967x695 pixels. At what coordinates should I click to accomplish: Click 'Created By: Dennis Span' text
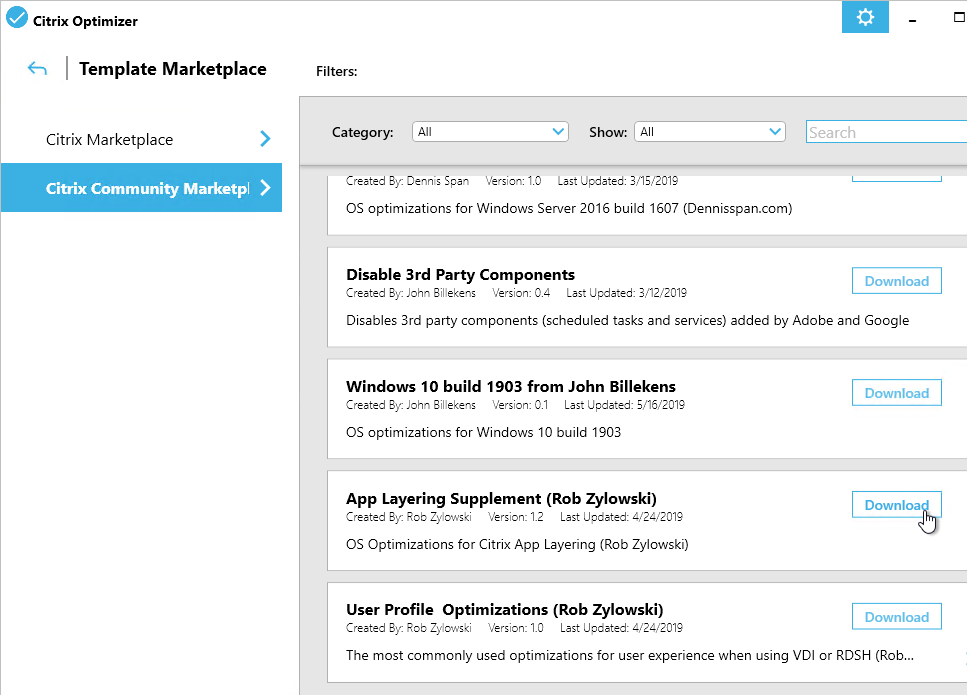408,181
